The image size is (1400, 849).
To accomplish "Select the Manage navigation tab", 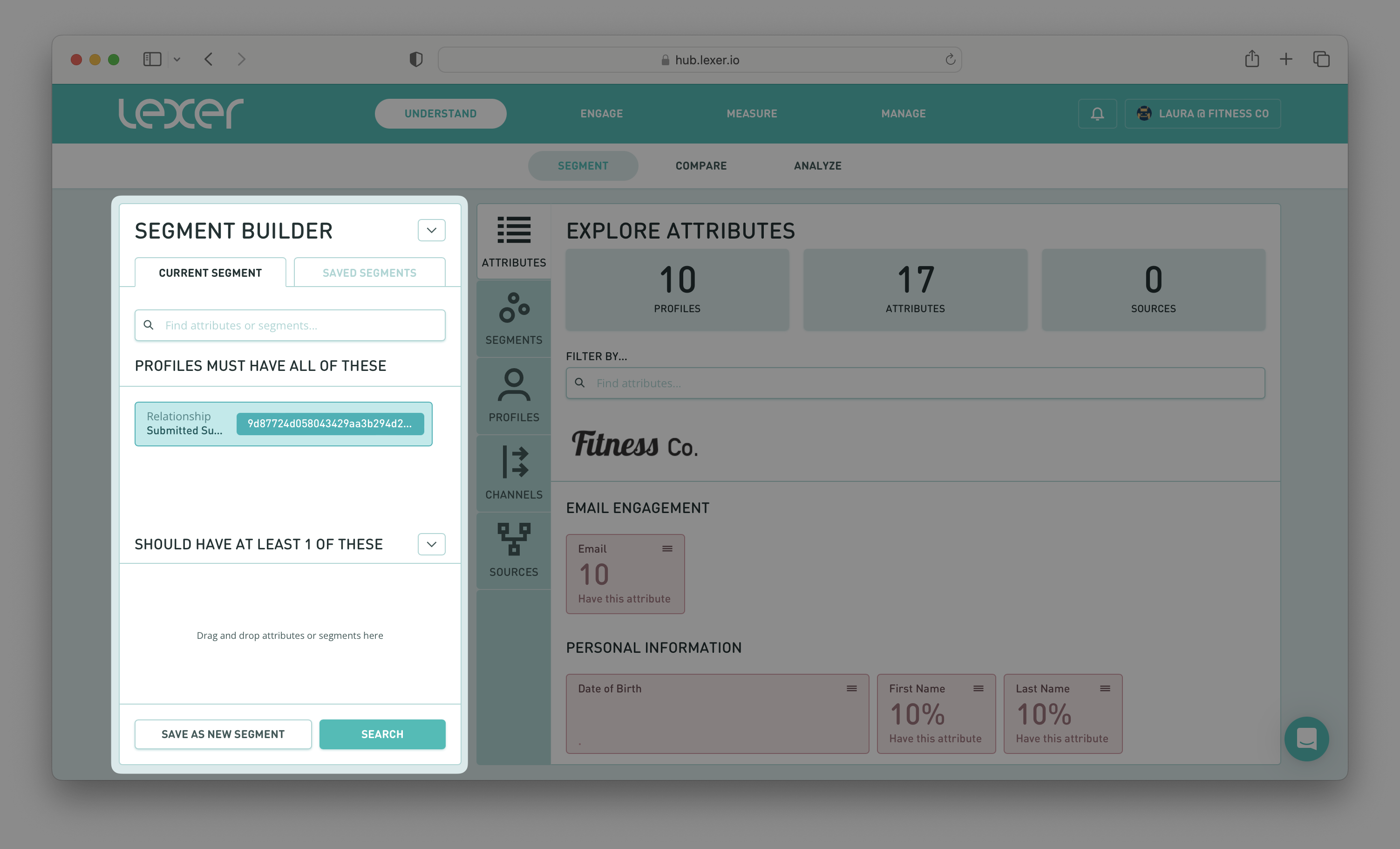I will (x=904, y=114).
